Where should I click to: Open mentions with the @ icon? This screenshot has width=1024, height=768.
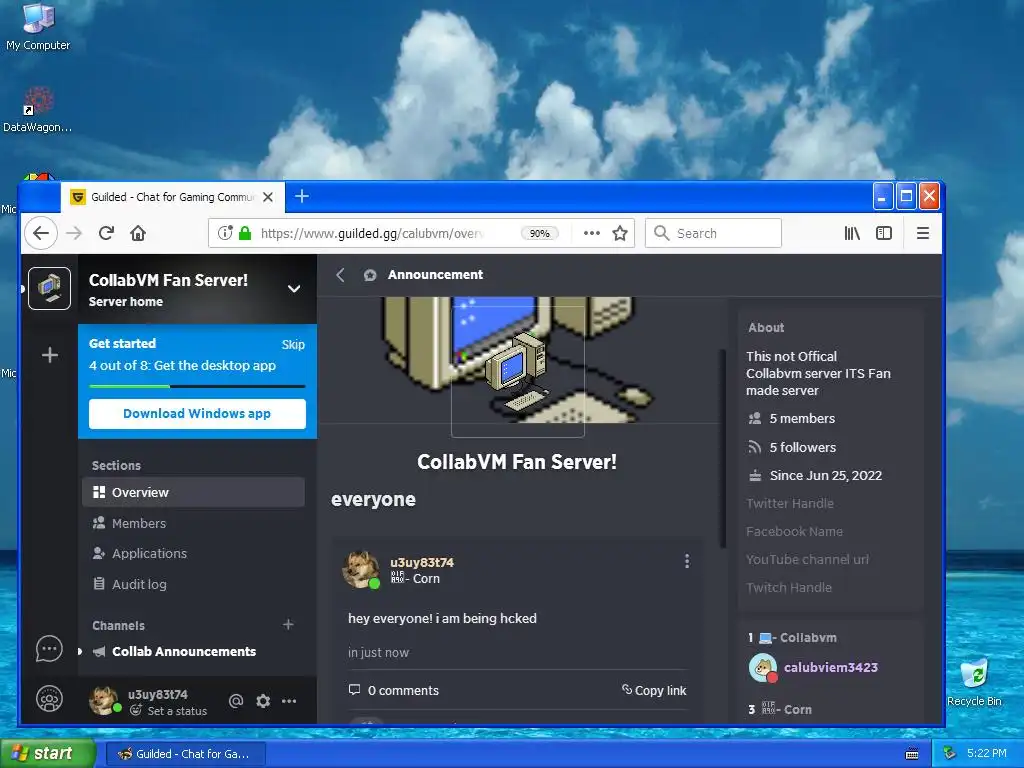point(236,701)
